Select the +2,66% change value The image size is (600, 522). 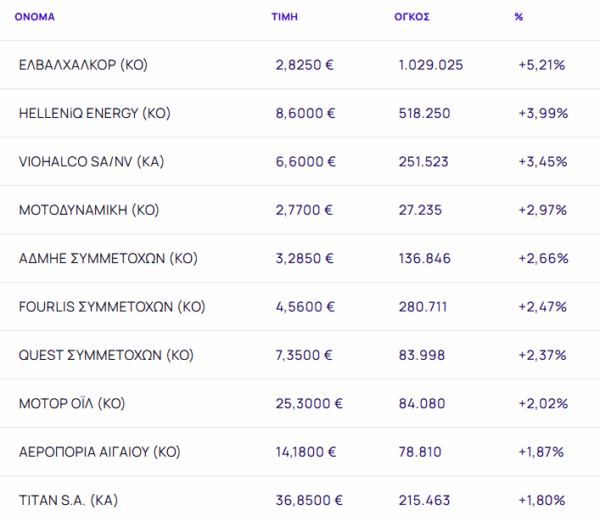coord(543,258)
